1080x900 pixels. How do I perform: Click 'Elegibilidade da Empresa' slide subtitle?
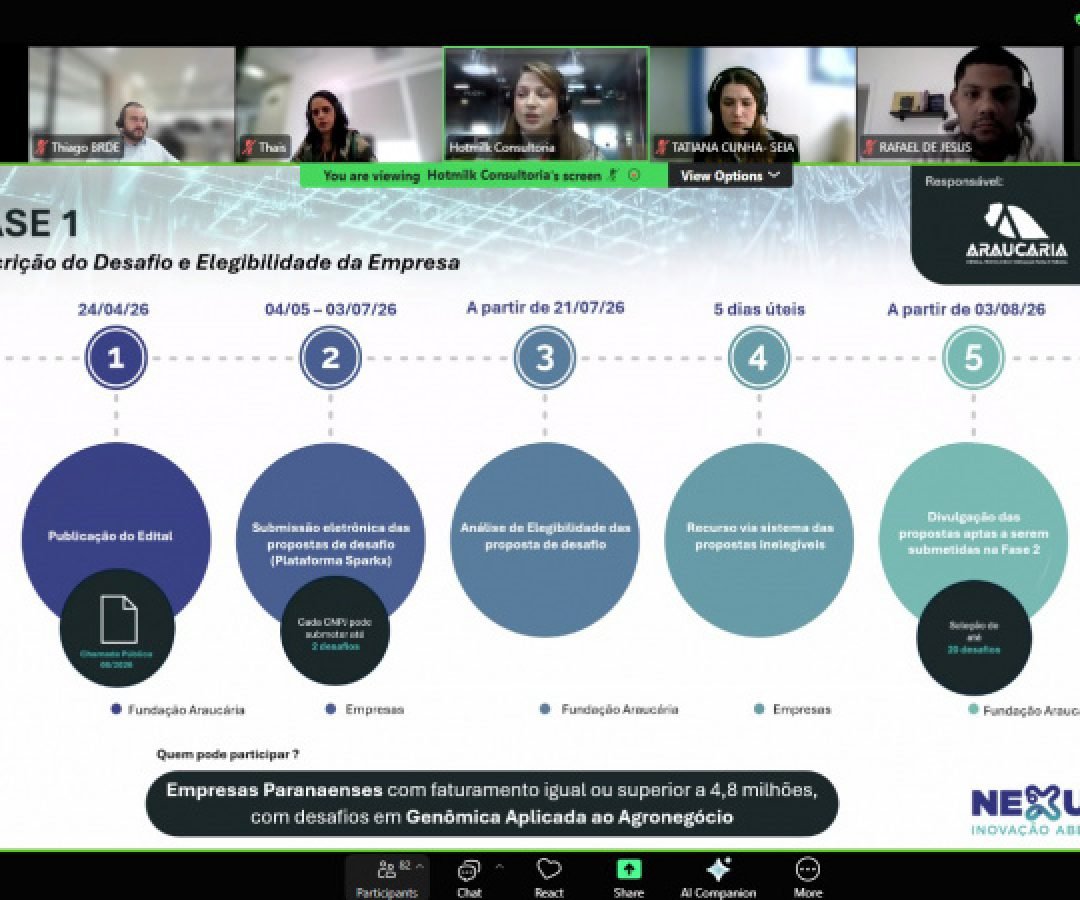click(328, 262)
